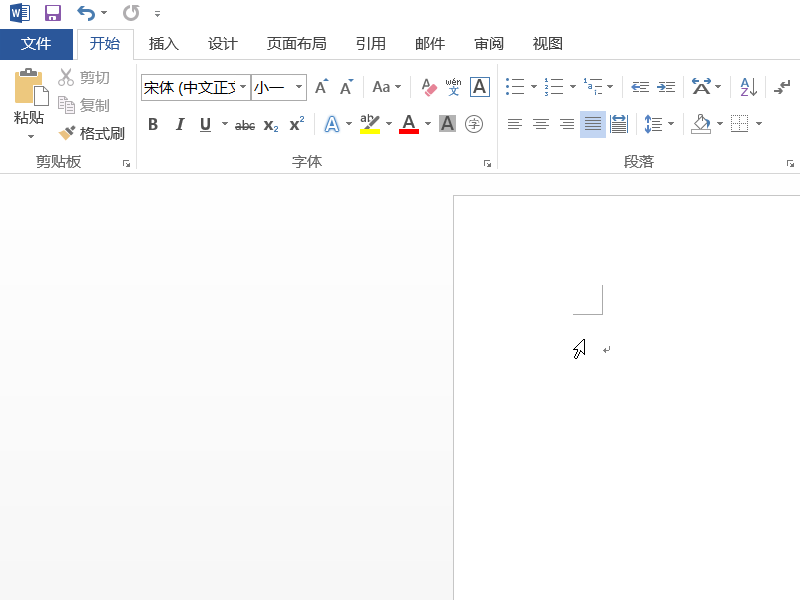Align text left

pos(515,124)
